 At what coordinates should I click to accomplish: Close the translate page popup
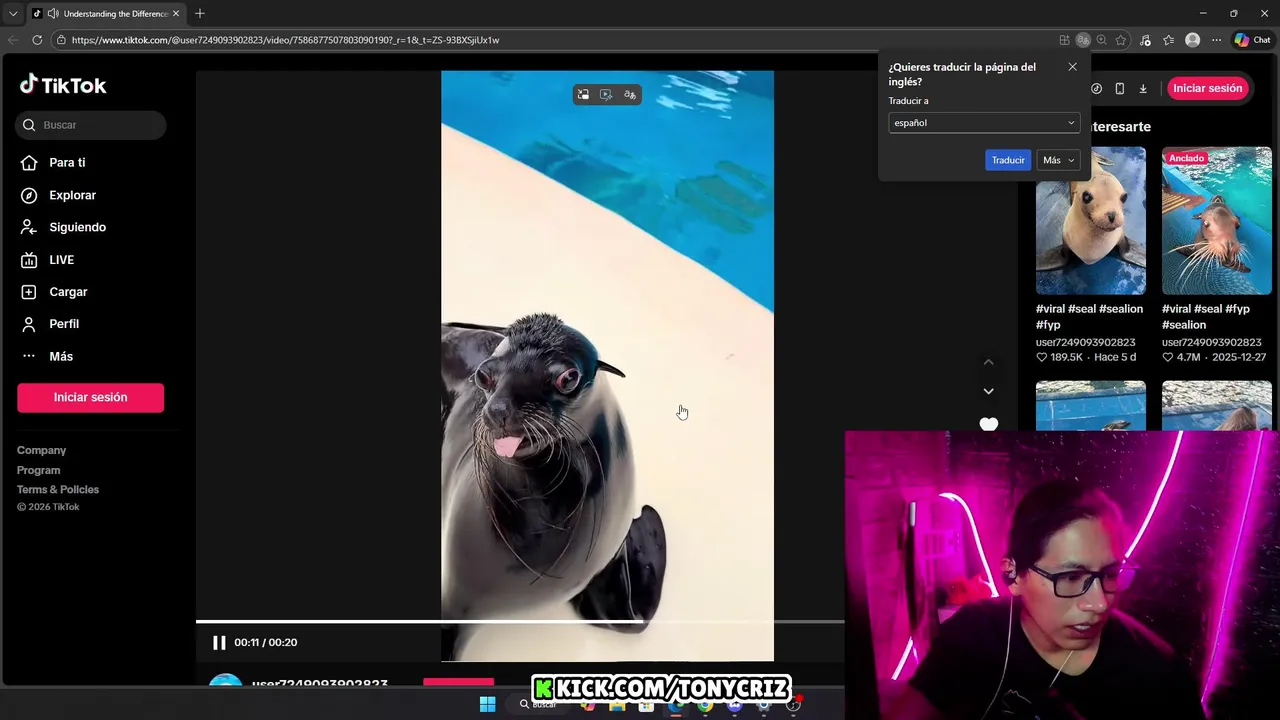coord(1072,67)
